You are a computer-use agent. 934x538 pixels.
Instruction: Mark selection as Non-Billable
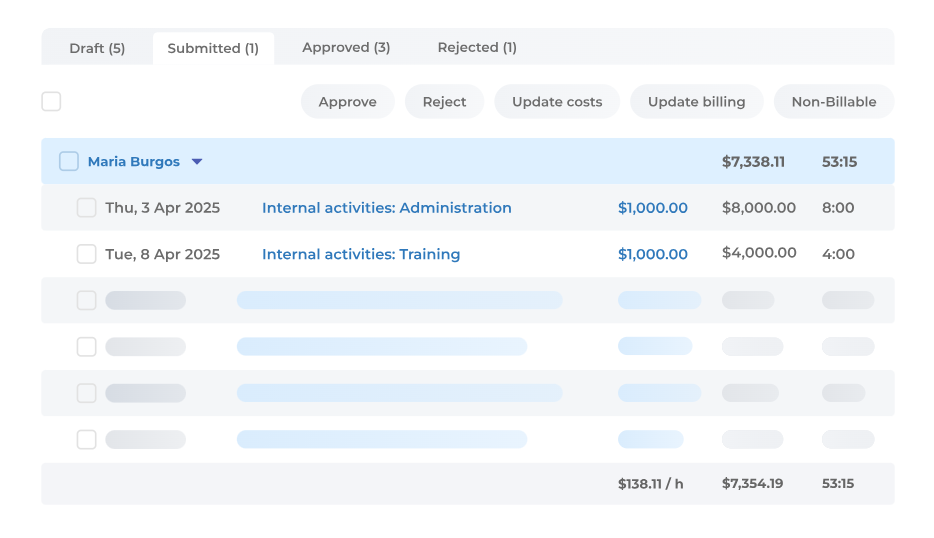[833, 102]
